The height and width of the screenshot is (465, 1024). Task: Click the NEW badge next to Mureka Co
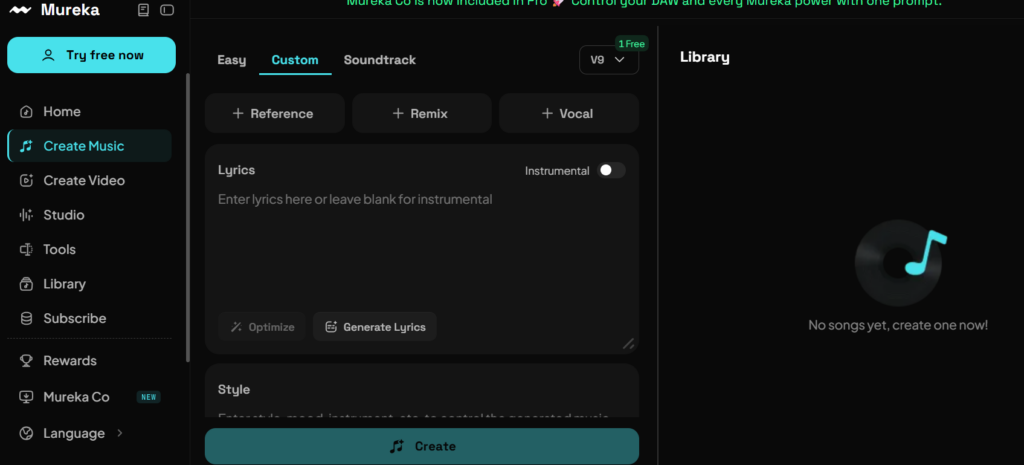pos(148,397)
